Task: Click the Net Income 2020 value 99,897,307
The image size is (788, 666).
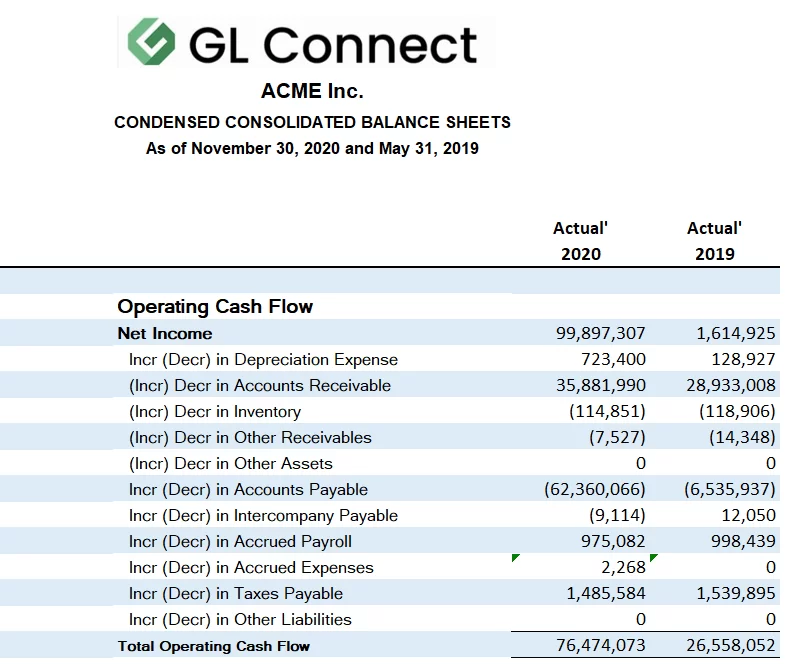Action: [600, 333]
